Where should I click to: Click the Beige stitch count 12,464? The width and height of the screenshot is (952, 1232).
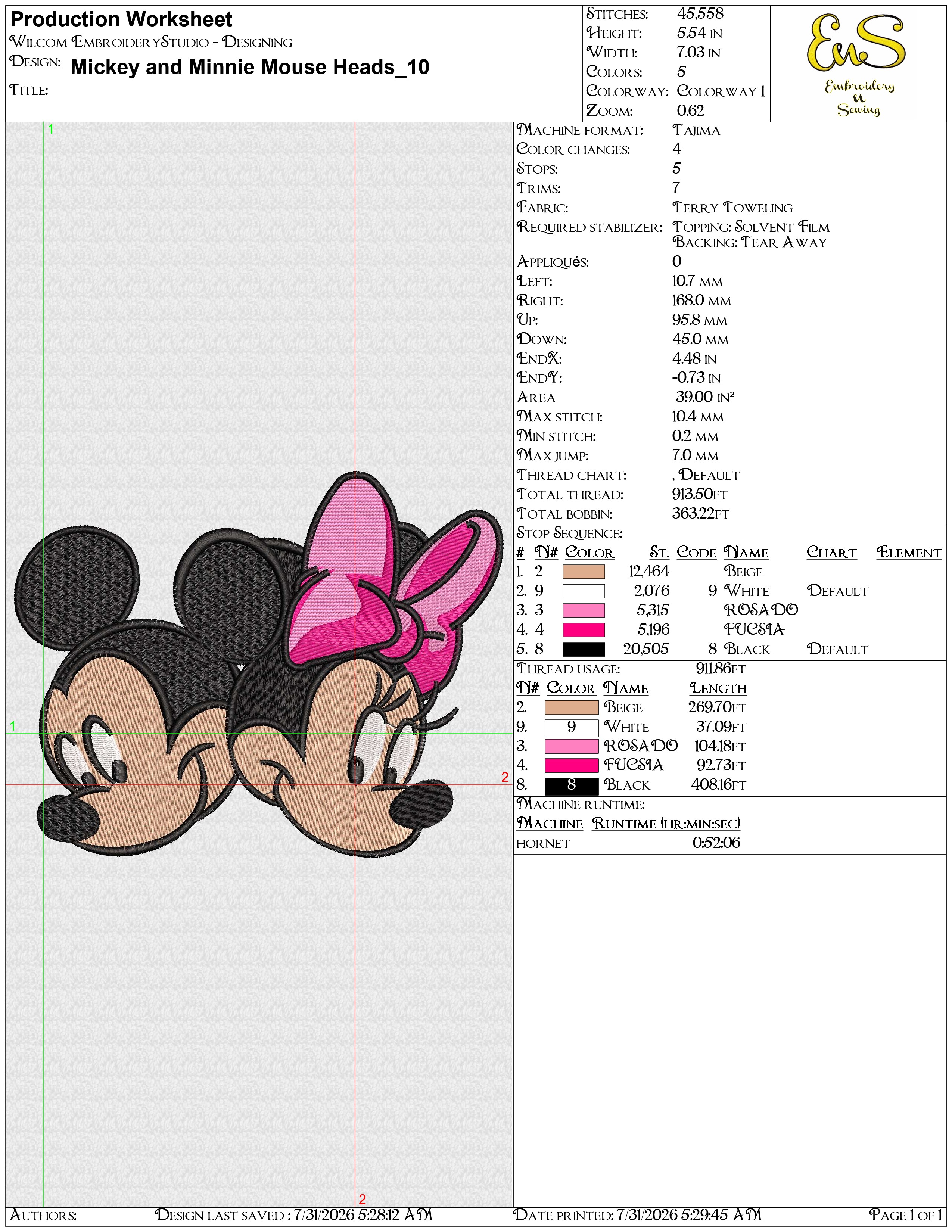648,572
